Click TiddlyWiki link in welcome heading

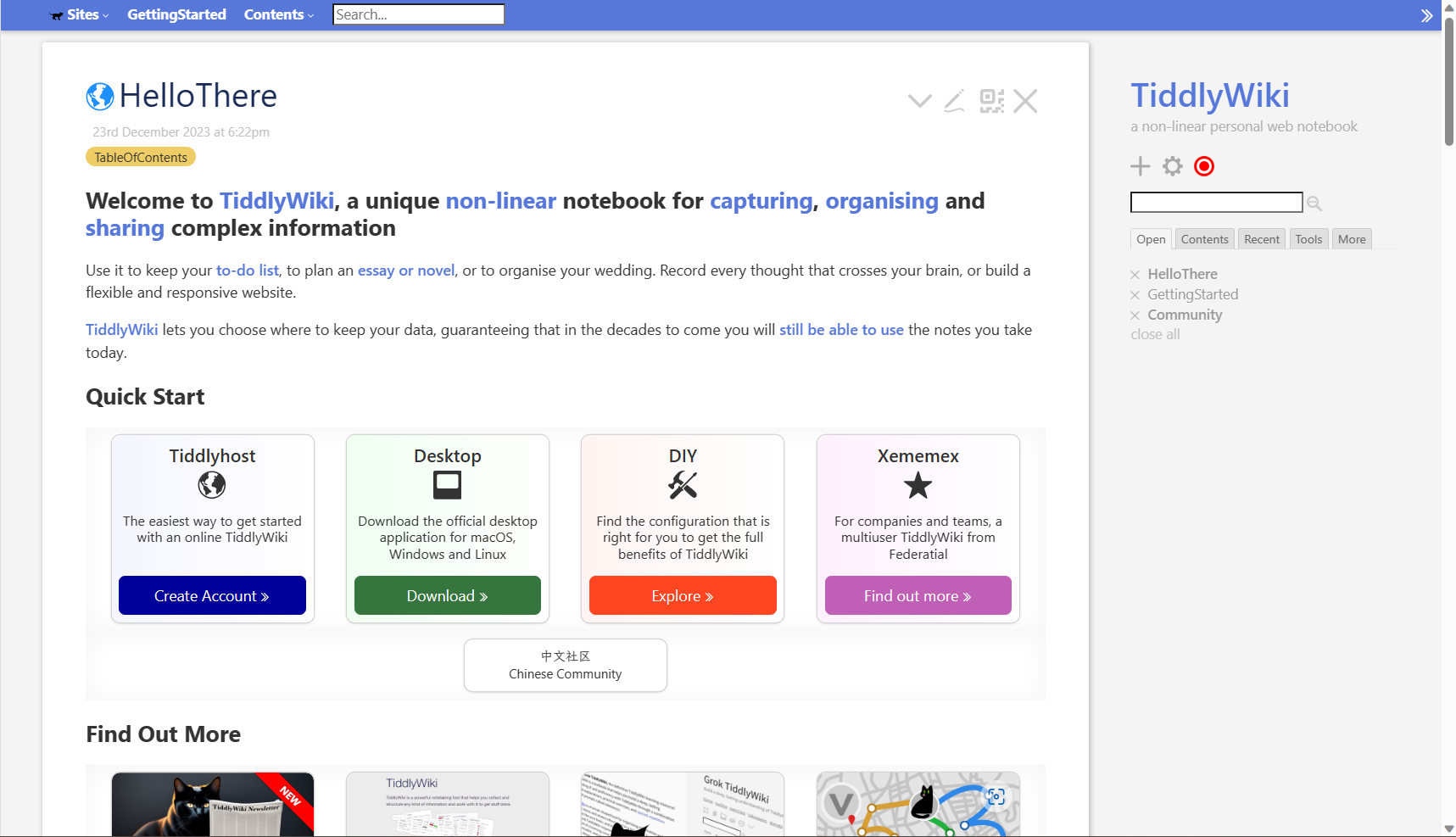[277, 201]
